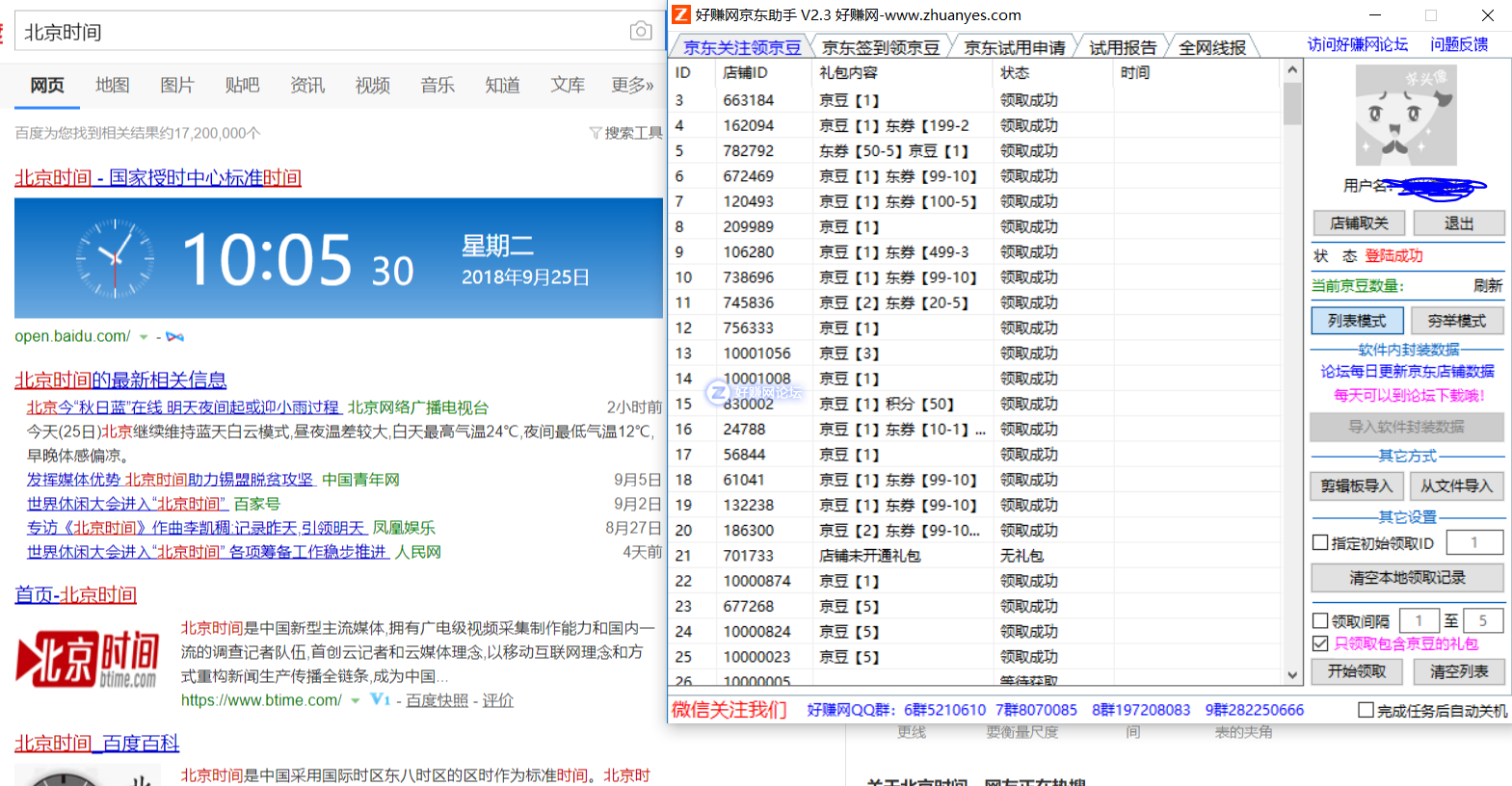Click the 北京时间 btime.com logo thumbnail
Screen dimensions: 1512x786
89,659
